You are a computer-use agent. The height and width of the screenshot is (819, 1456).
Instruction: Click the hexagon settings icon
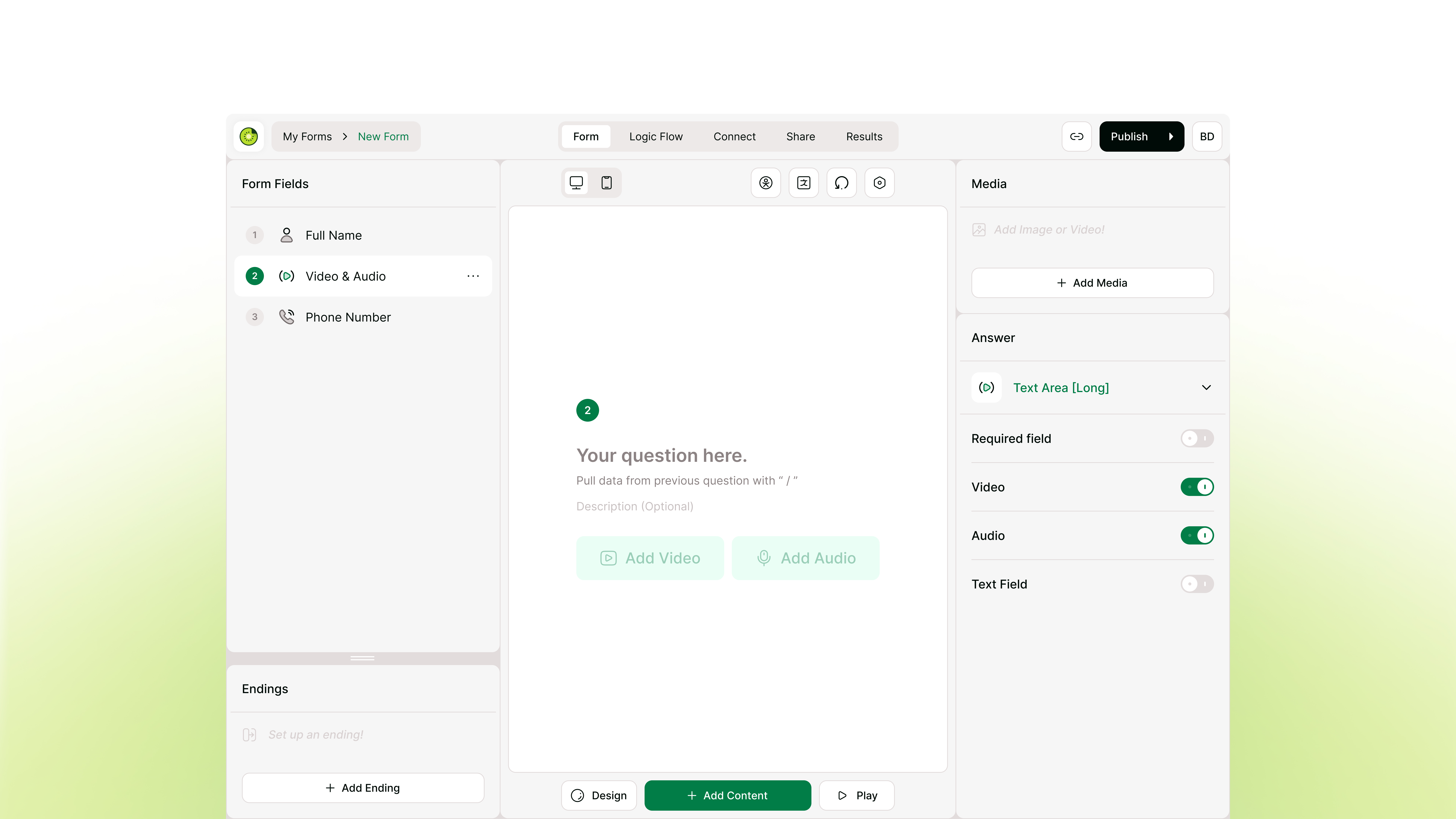[879, 183]
